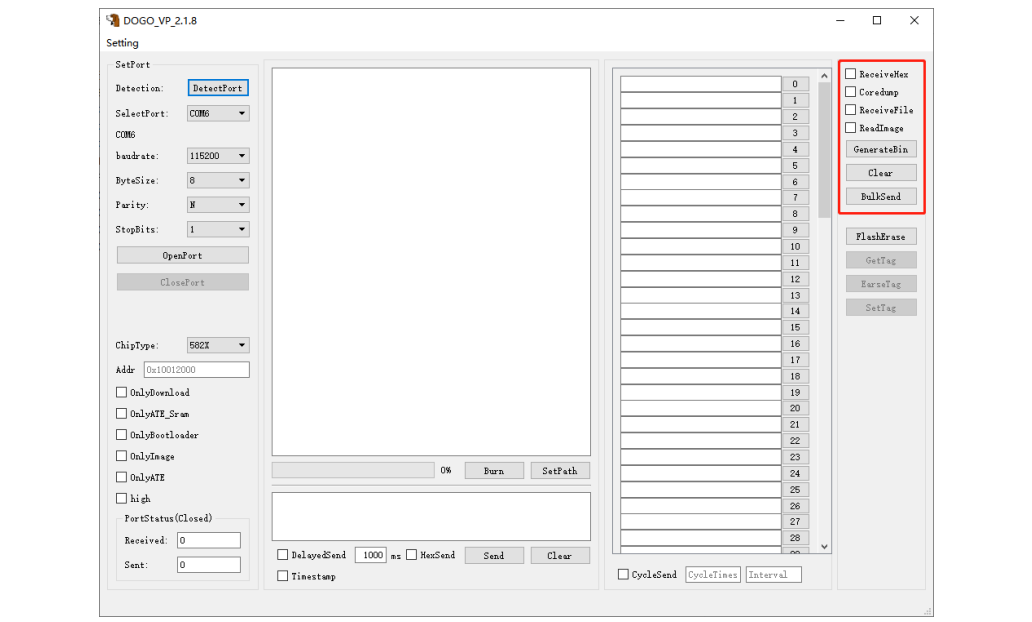Maximize the DOGO_VP window

[877, 20]
